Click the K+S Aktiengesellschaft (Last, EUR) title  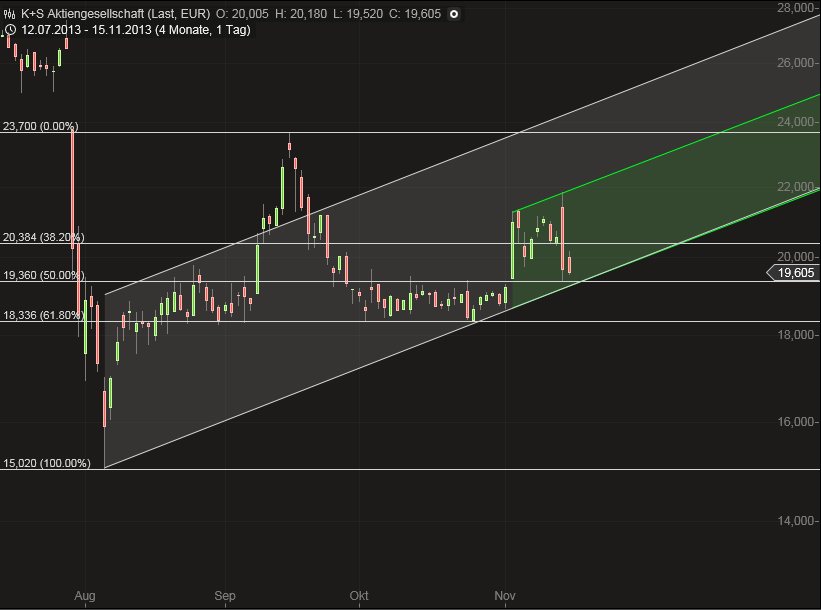tap(115, 14)
